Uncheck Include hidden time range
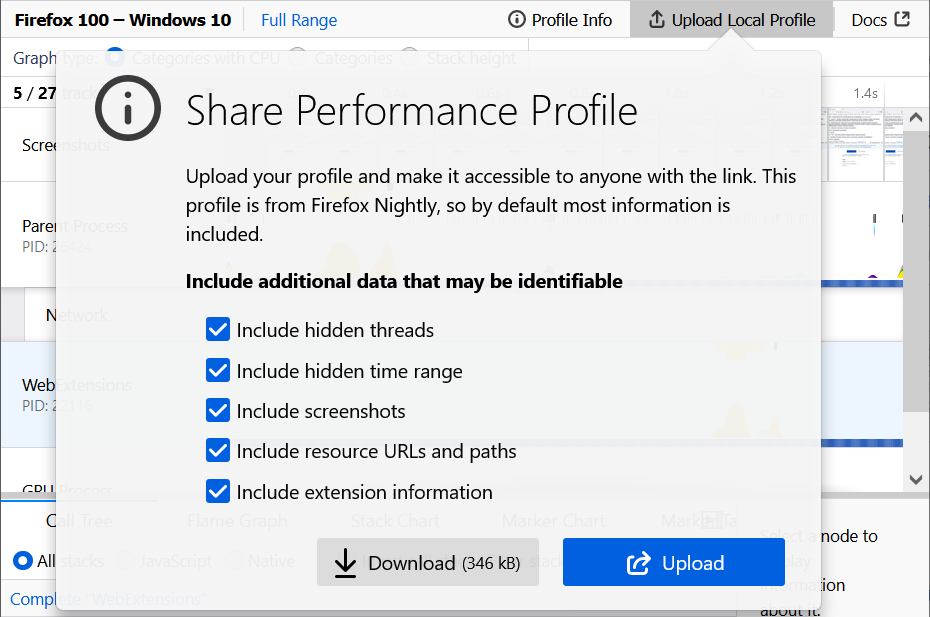930x617 pixels. pos(218,370)
